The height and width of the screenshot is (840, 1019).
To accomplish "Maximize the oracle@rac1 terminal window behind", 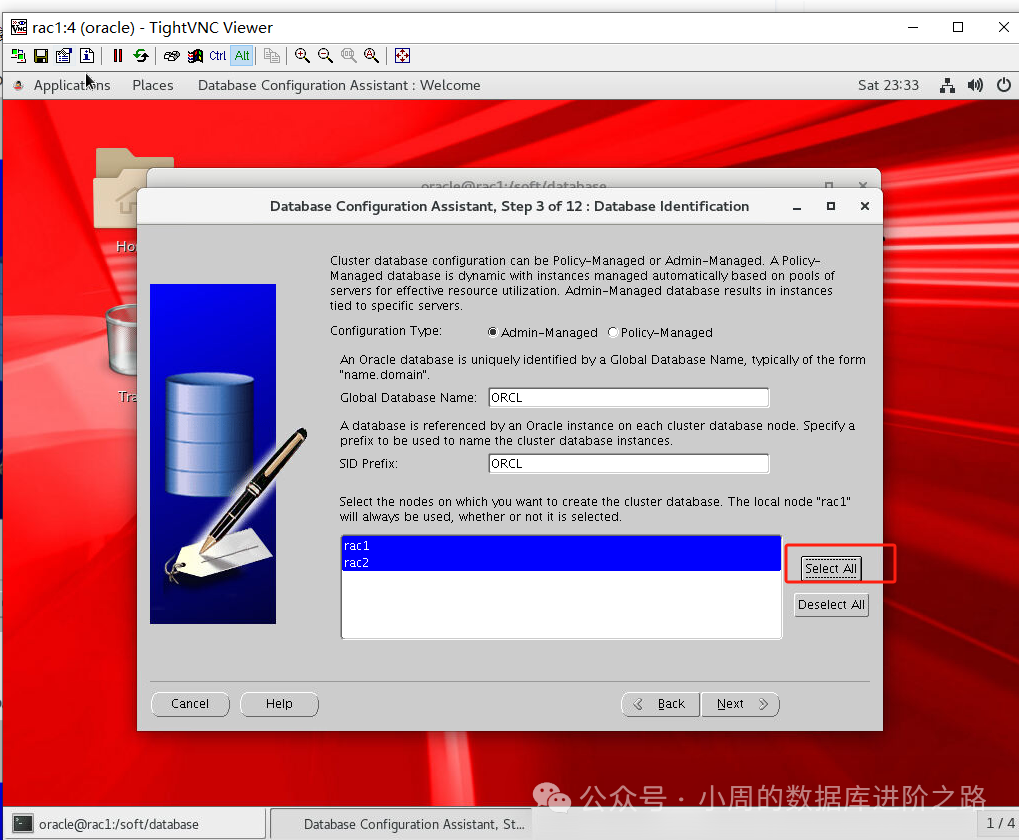I will click(829, 185).
